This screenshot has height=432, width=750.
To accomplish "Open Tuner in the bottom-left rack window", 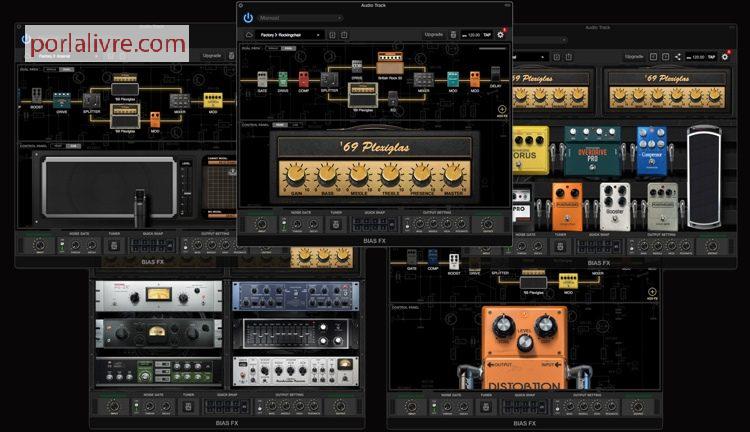I will coord(188,407).
